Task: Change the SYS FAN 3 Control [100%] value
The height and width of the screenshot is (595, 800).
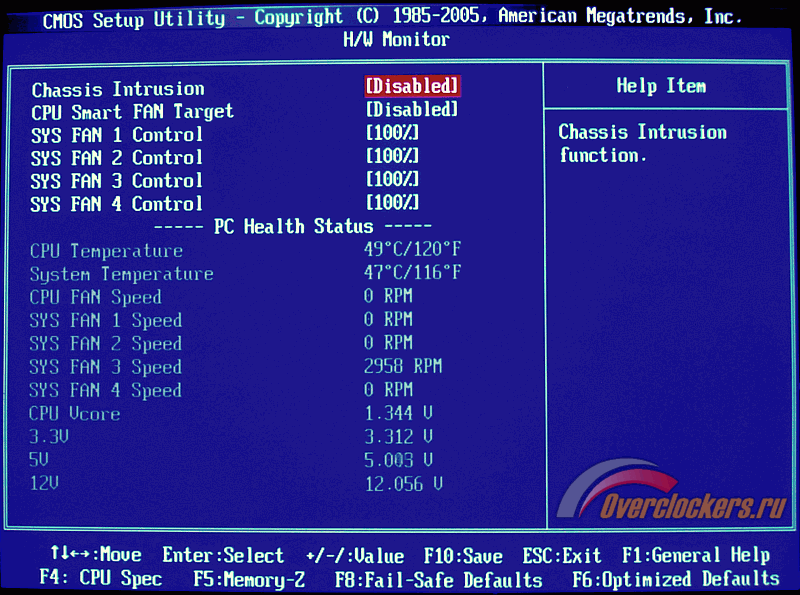Action: coord(392,179)
